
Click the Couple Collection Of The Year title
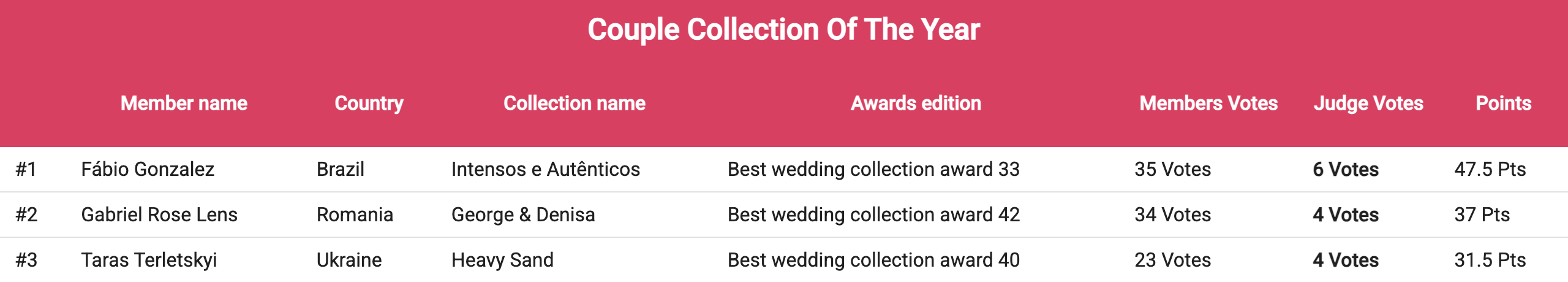[783, 29]
